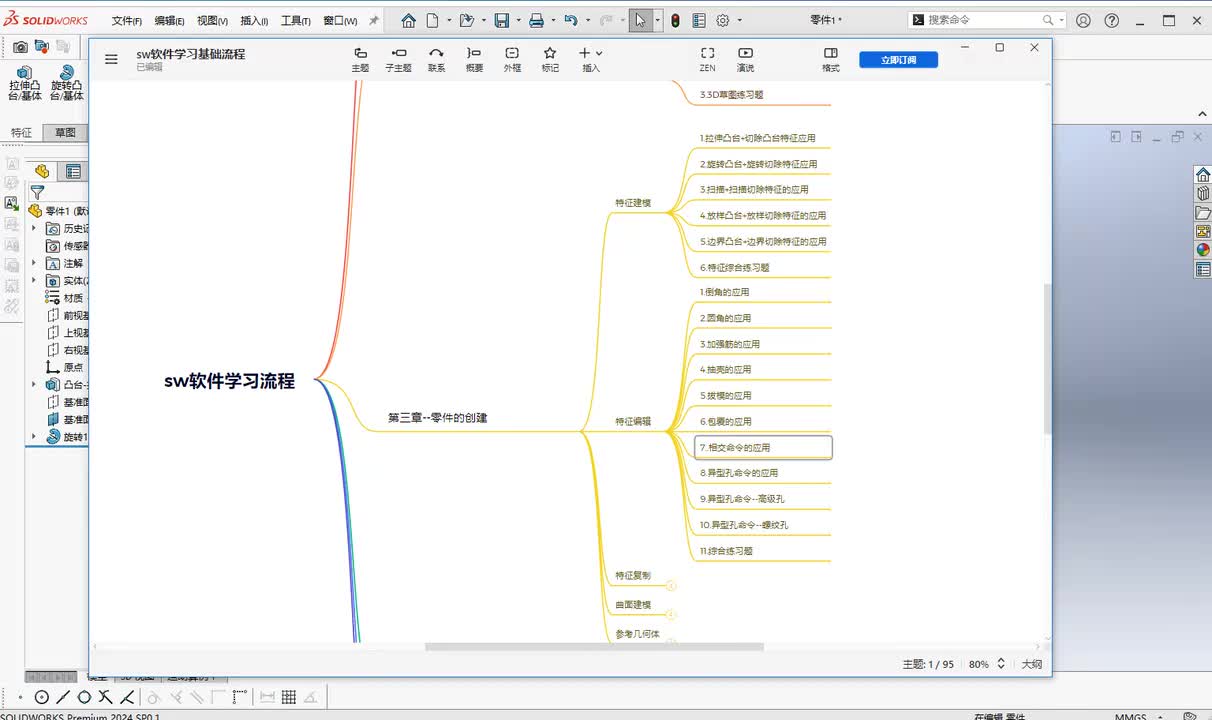Open the options gear dropdown arrow
This screenshot has height=720, width=1212.
pos(738,20)
